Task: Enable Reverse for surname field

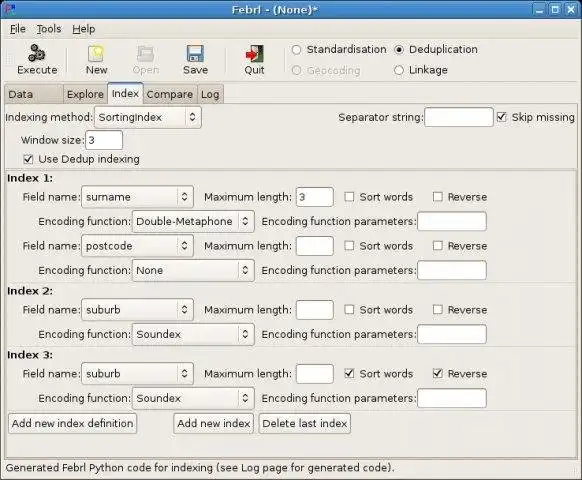Action: 438,197
